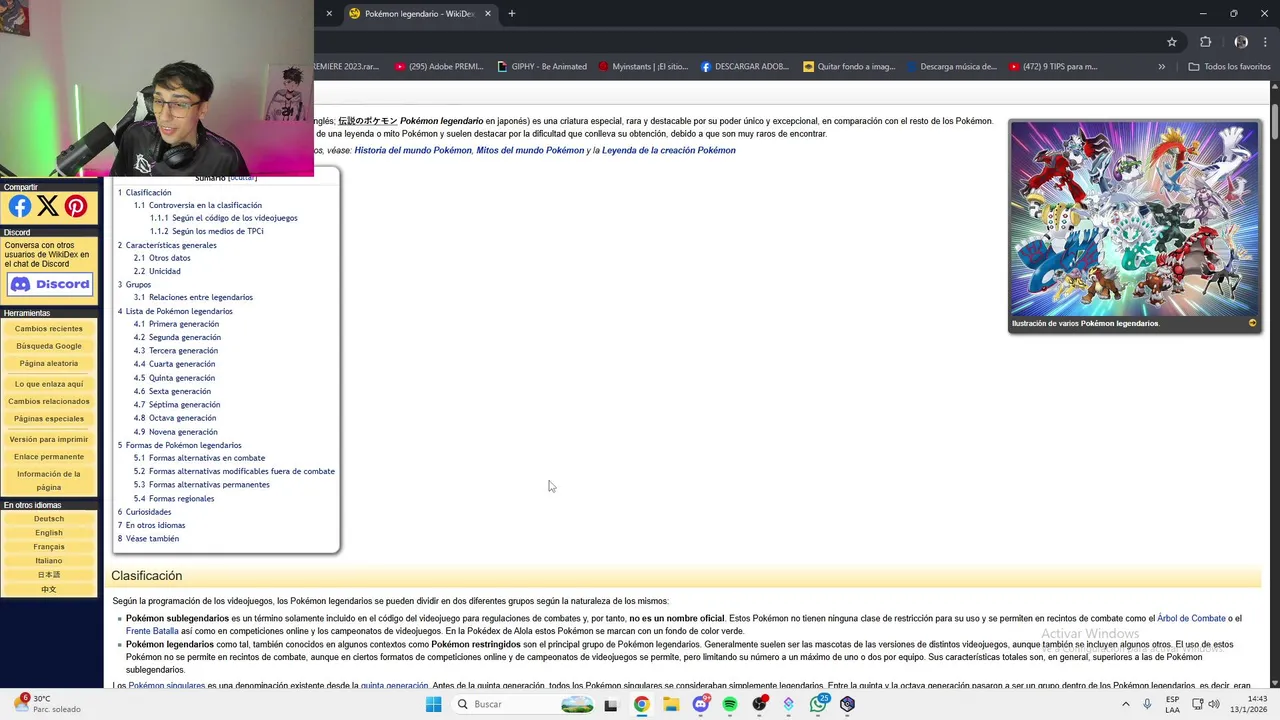Open Spotify from the taskbar
Screen dimensions: 1280x720
730,704
